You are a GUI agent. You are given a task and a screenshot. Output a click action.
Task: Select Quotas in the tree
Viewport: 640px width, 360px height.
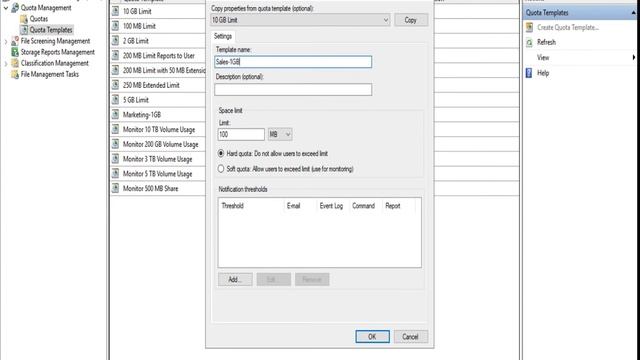(39, 19)
